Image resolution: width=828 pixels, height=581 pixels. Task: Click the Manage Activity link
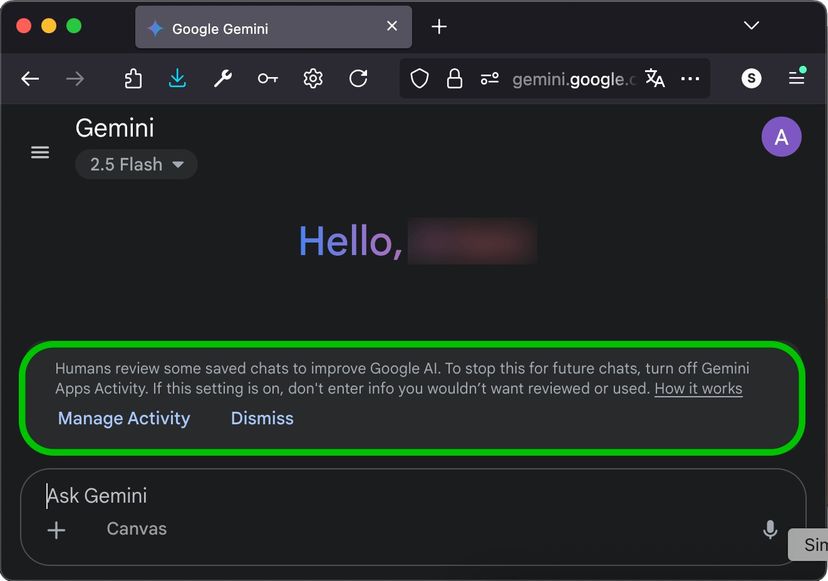click(123, 418)
